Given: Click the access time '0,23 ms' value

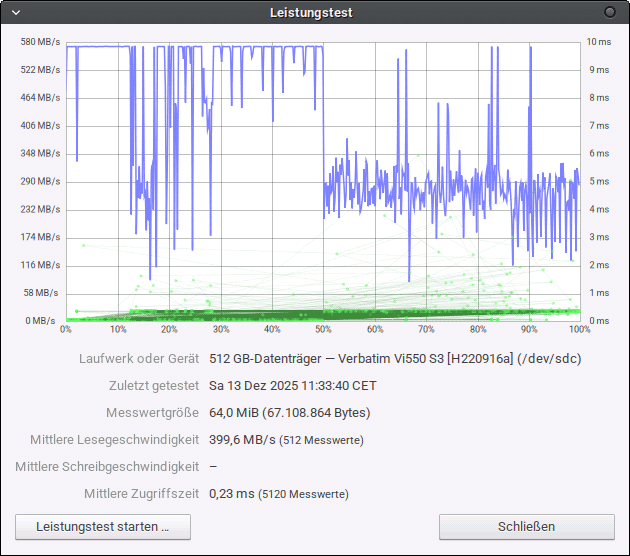Looking at the screenshot, I should 232,493.
